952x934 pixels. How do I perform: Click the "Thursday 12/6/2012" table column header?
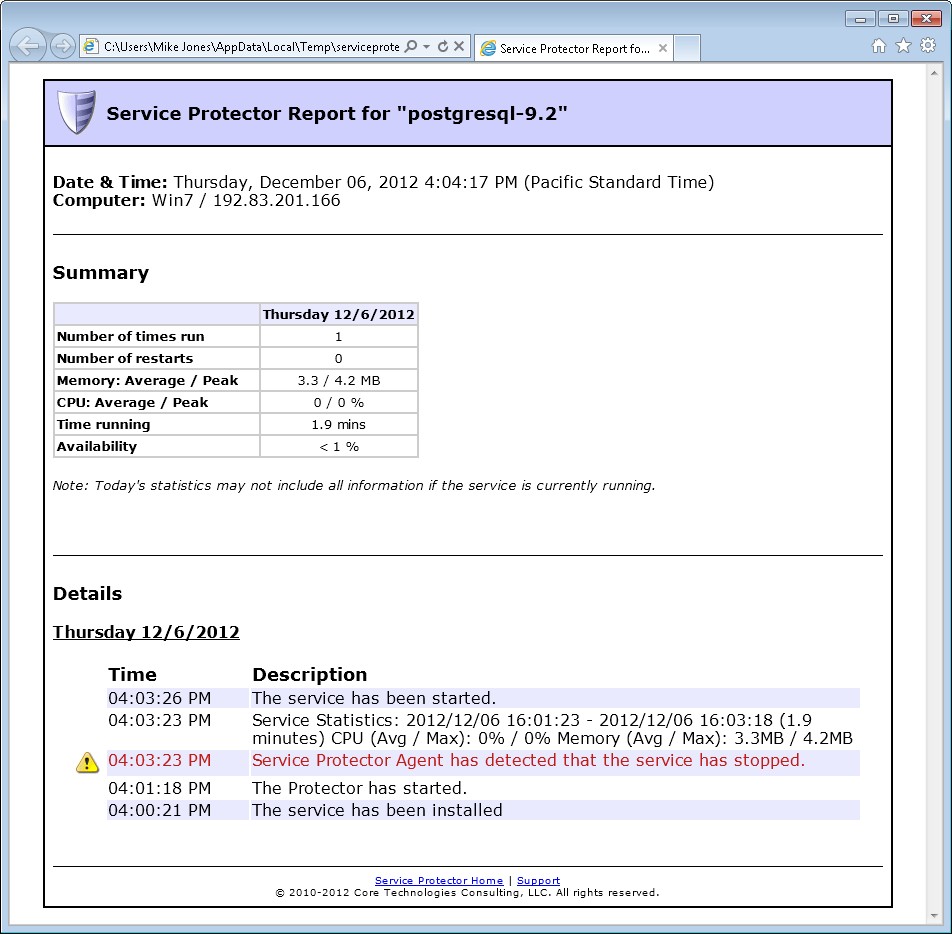coord(339,315)
